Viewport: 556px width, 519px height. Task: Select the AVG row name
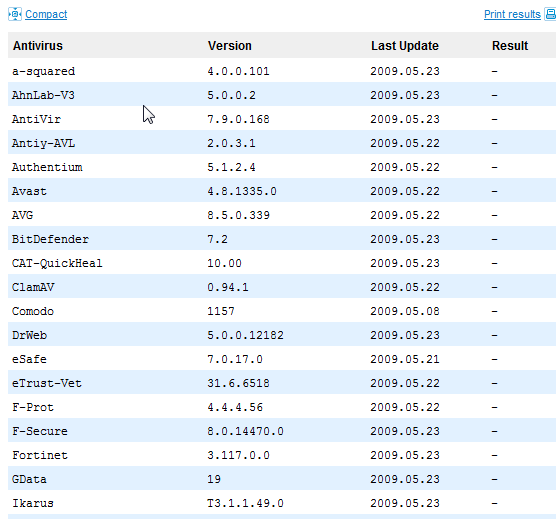[22, 215]
